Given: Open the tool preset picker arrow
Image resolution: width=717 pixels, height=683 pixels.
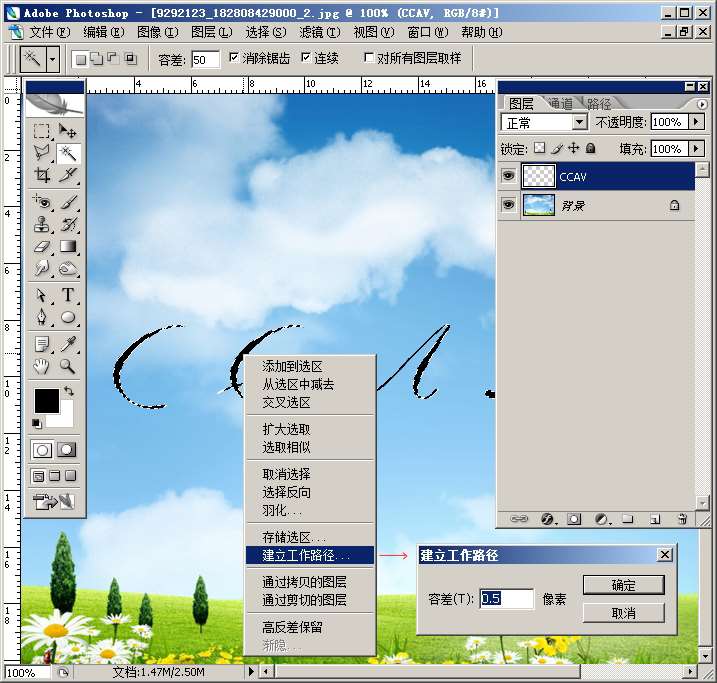Looking at the screenshot, I should tap(53, 59).
